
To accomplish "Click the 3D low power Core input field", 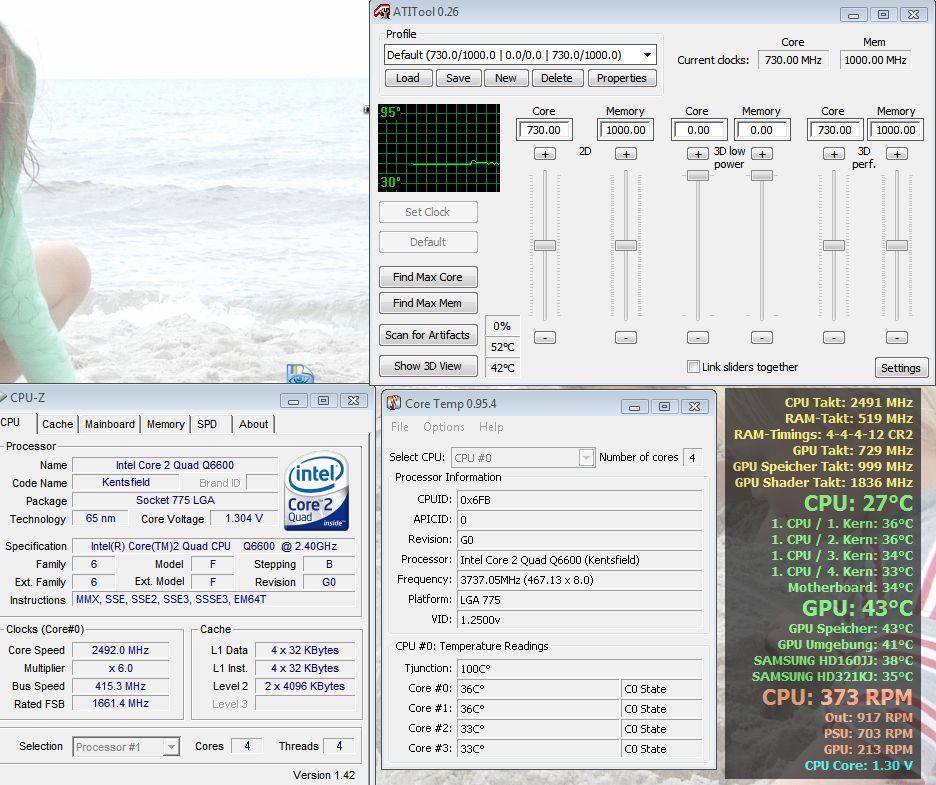I will tap(698, 130).
